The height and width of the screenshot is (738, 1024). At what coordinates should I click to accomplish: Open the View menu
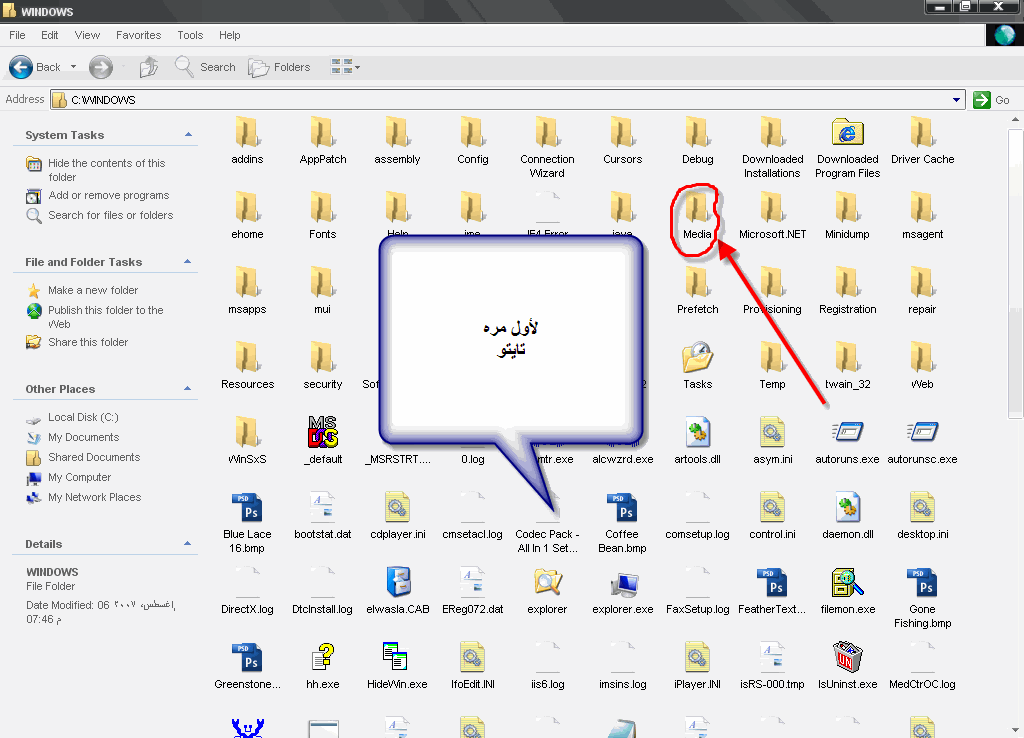click(x=87, y=35)
